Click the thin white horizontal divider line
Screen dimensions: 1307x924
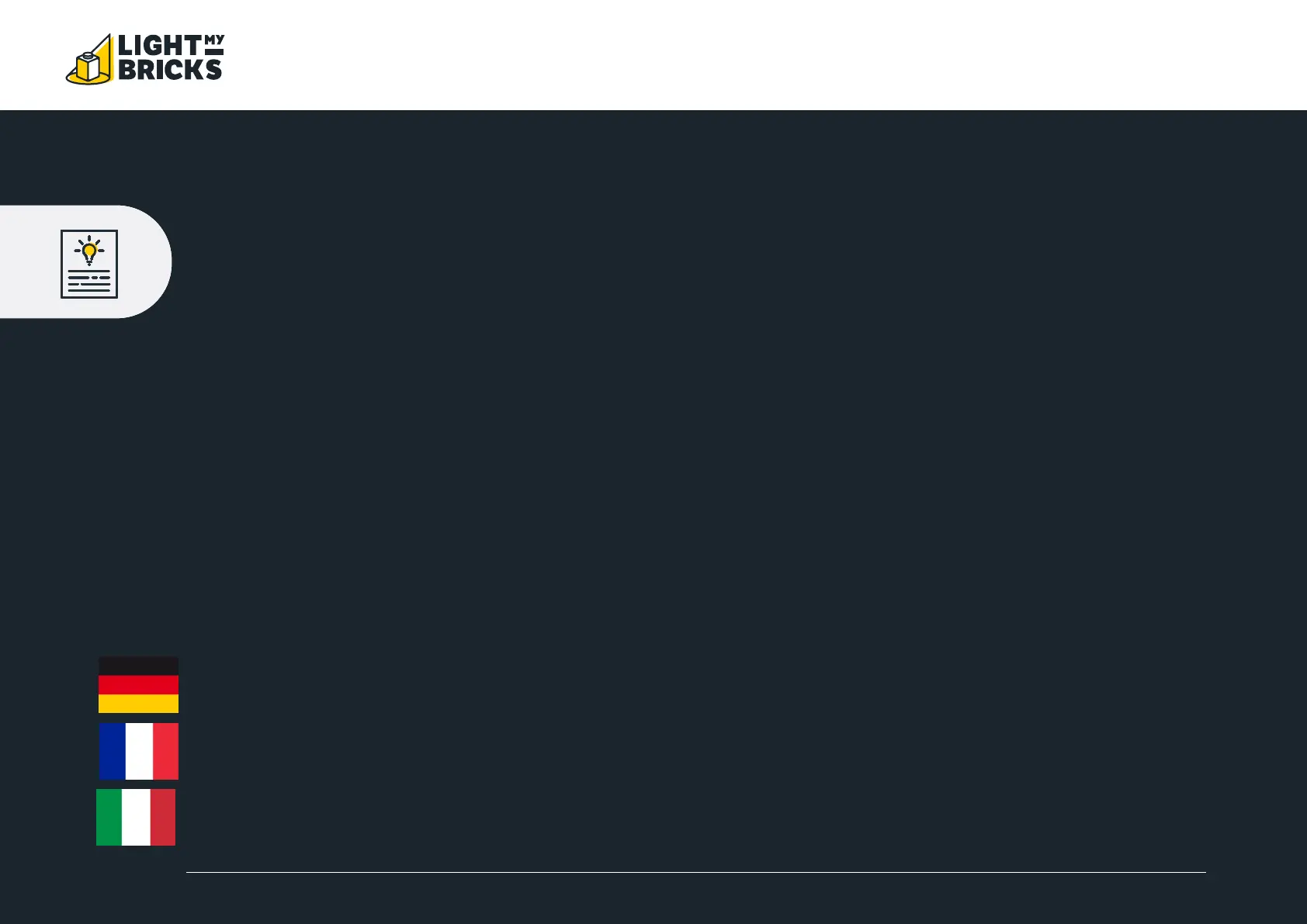click(x=696, y=872)
